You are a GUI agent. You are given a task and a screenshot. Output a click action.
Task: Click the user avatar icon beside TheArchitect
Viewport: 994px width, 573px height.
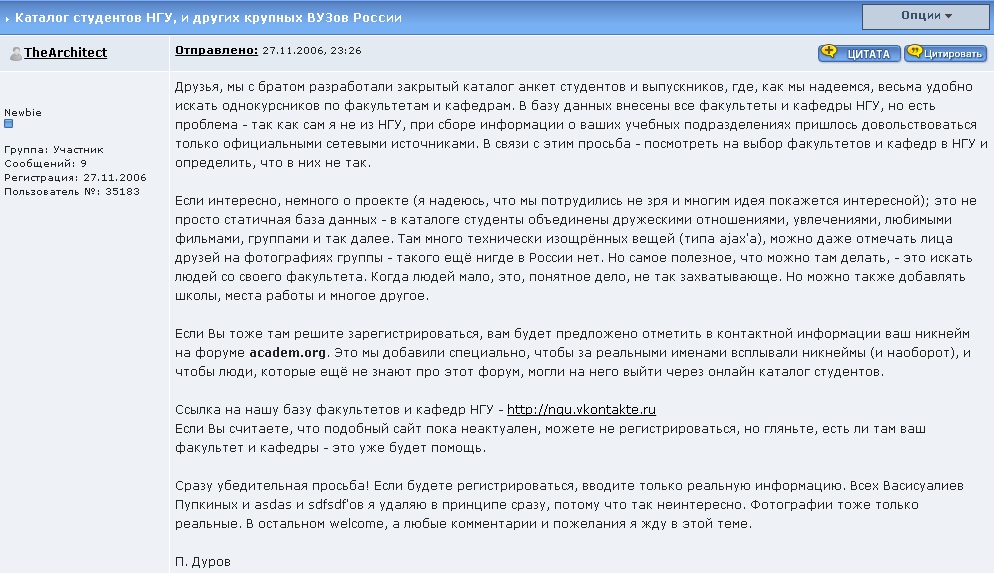pyautogui.click(x=15, y=53)
